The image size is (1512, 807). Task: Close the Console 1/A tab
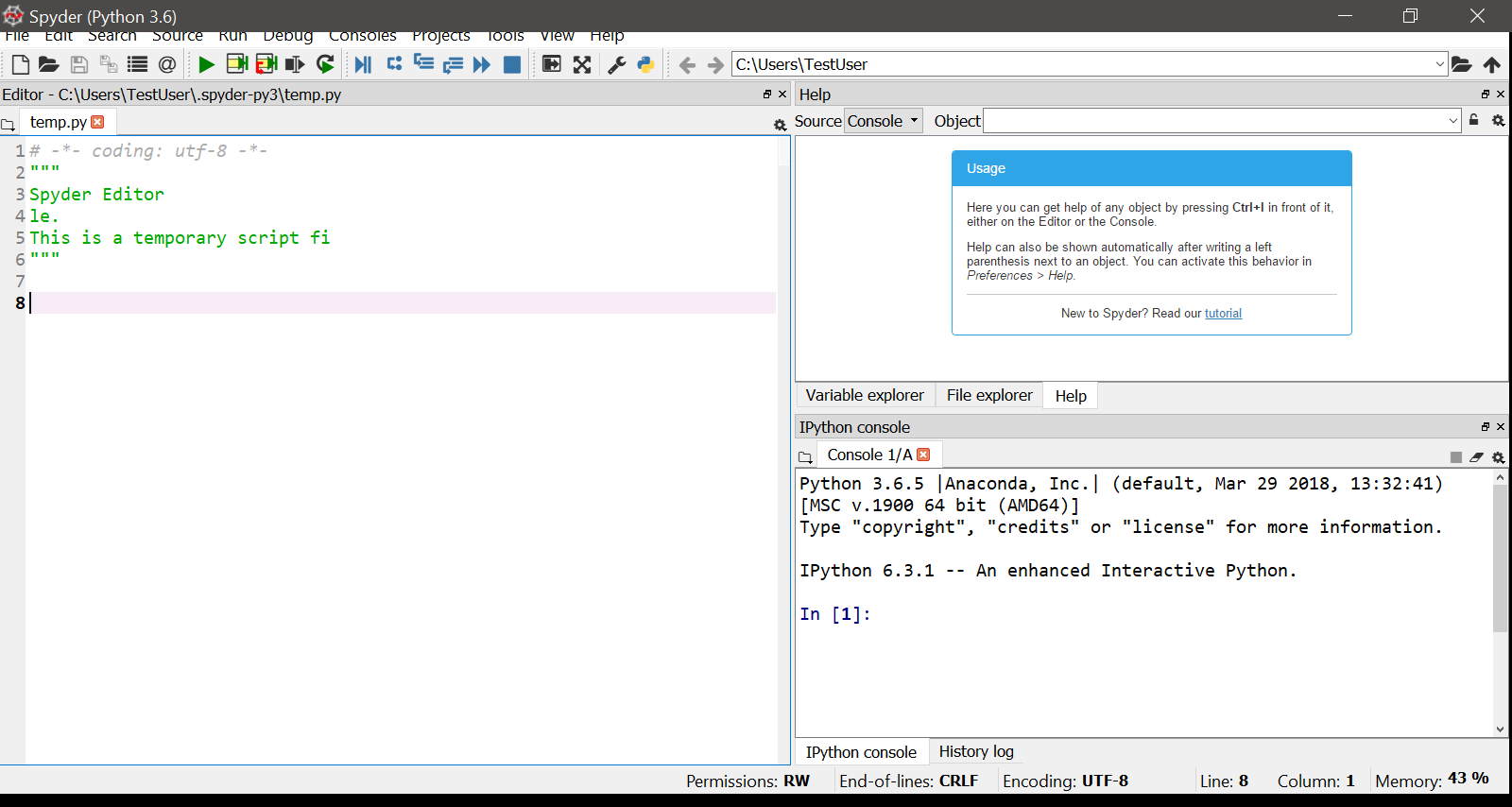click(x=923, y=455)
